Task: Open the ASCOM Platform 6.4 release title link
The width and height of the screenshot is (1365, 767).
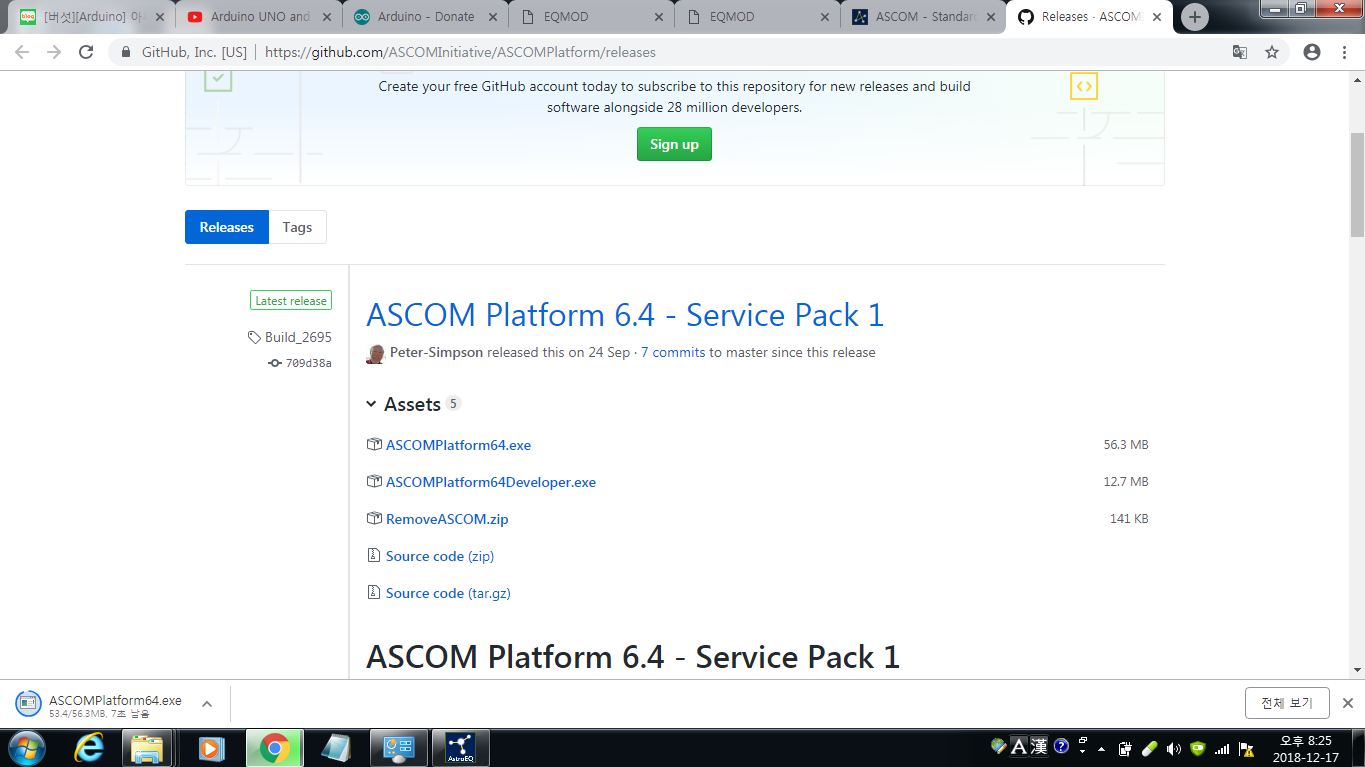Action: tap(625, 315)
